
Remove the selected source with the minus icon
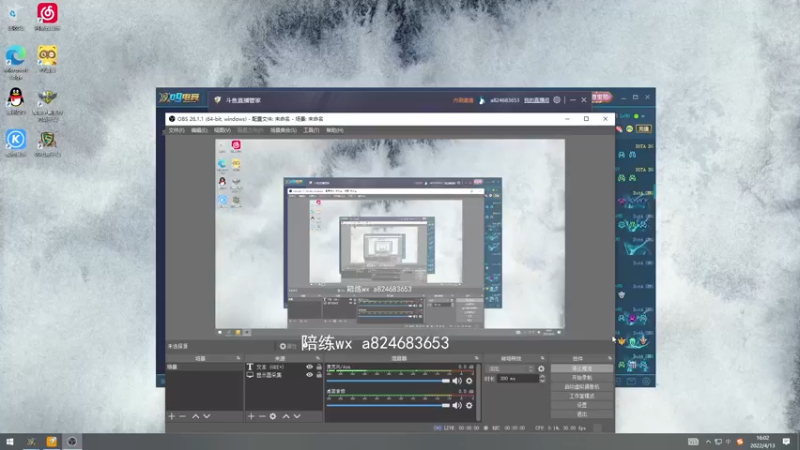click(262, 416)
